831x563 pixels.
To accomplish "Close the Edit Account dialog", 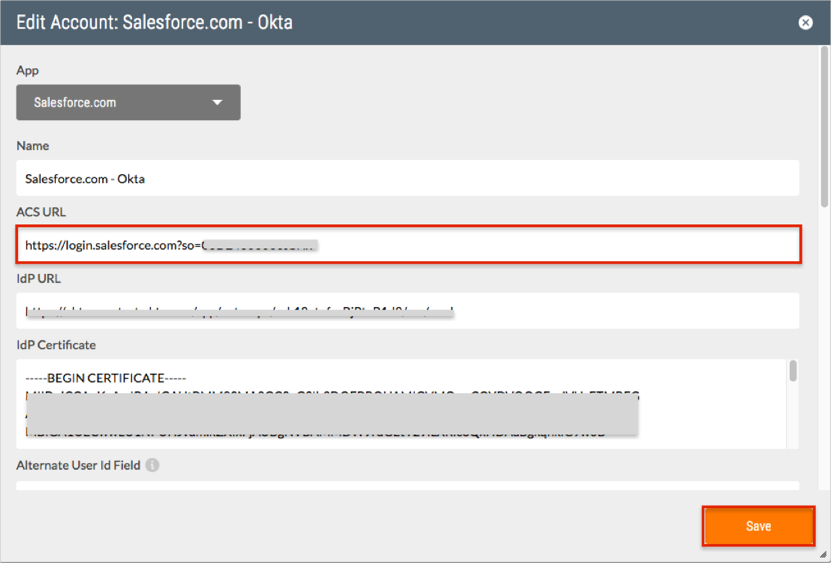I will (x=805, y=22).
